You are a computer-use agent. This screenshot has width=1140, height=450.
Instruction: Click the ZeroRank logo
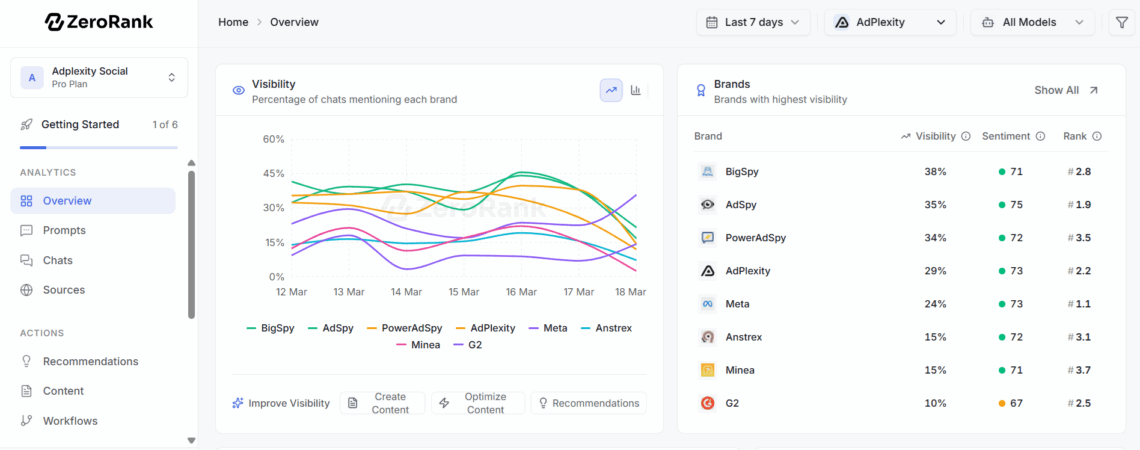point(97,22)
